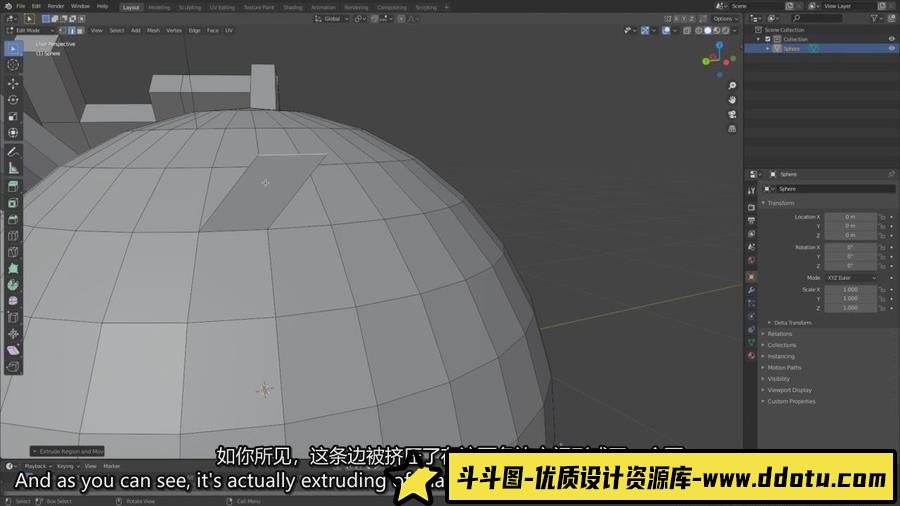Toggle X-ray display
The height and width of the screenshot is (506, 900).
point(686,30)
